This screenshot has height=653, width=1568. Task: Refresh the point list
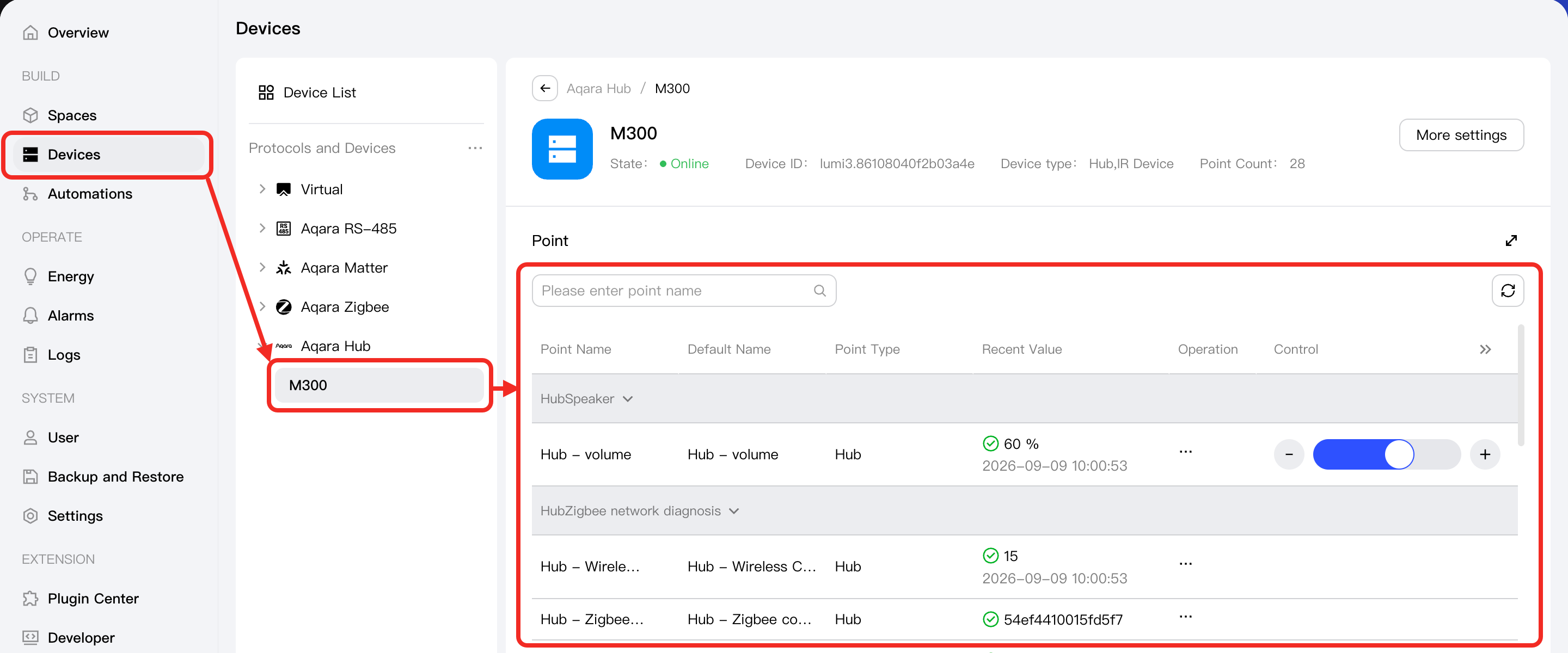1508,290
